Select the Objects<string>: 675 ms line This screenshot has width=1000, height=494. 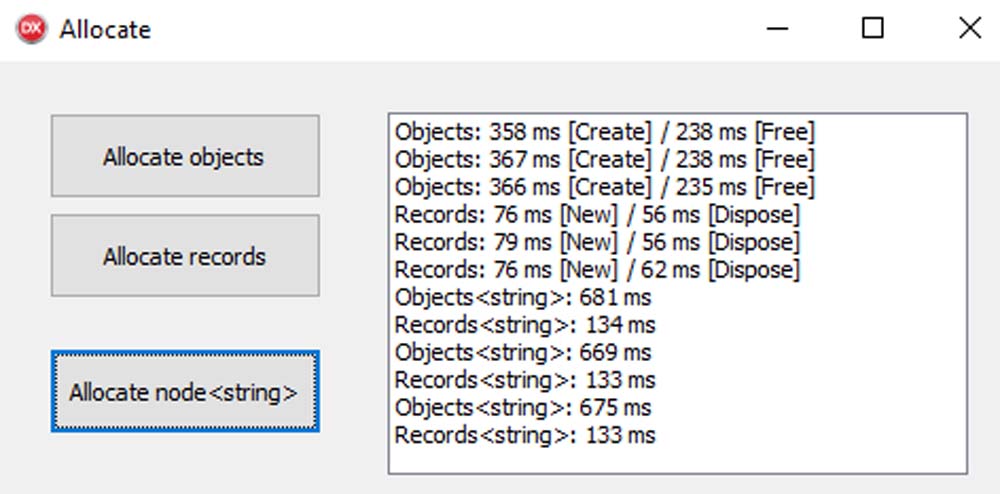pyautogui.click(x=523, y=407)
